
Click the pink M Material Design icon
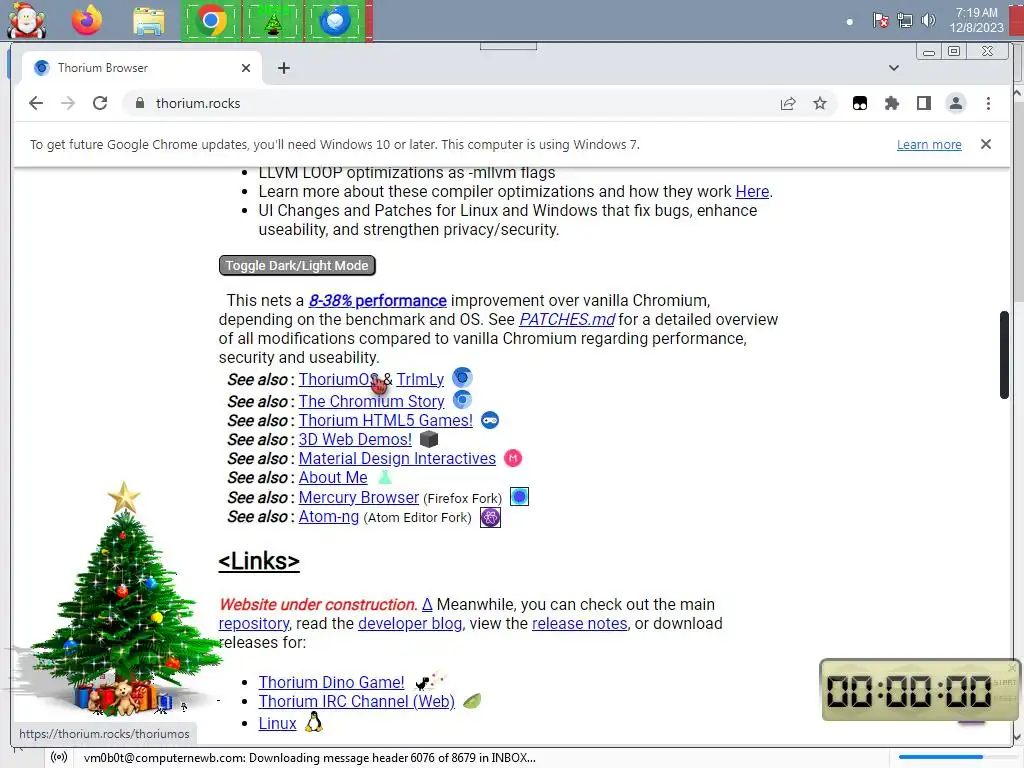(513, 458)
